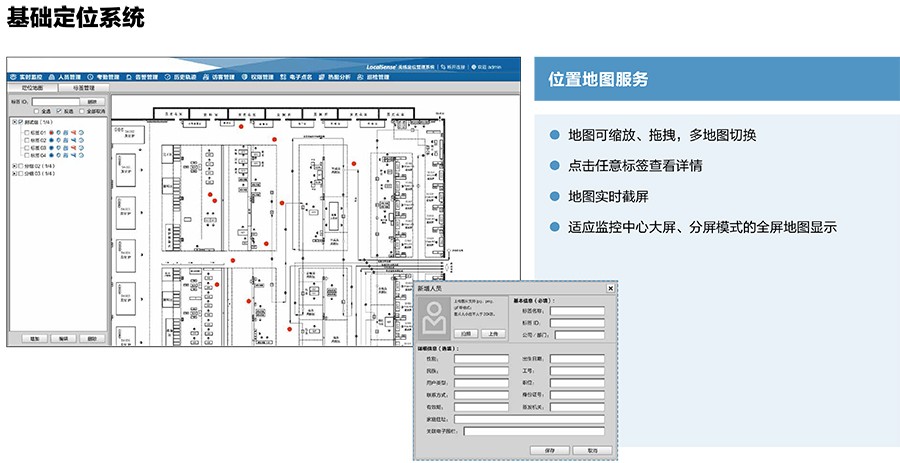Collapse the 测试组 tree node
900x463 pixels.
[x=13, y=123]
